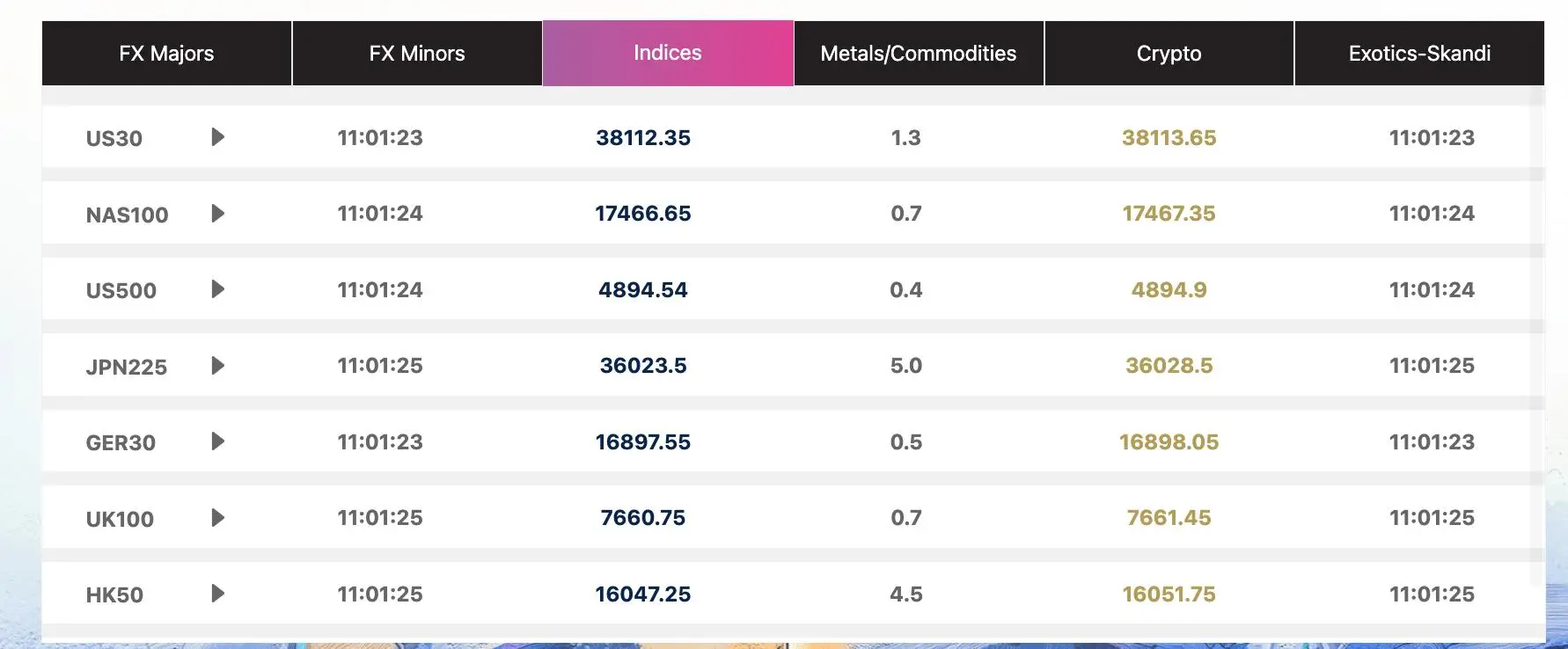Click NAS100 bid price 17466.65
This screenshot has width=1568, height=649.
[643, 214]
